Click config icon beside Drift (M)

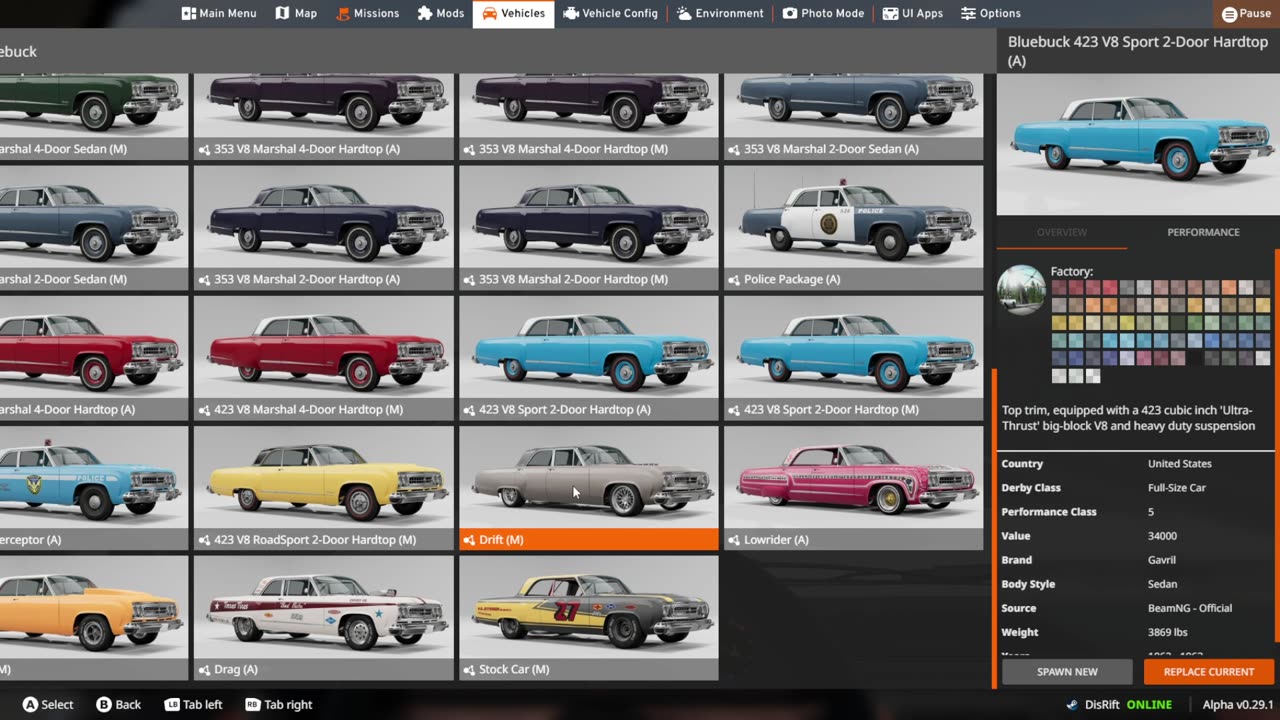click(469, 540)
